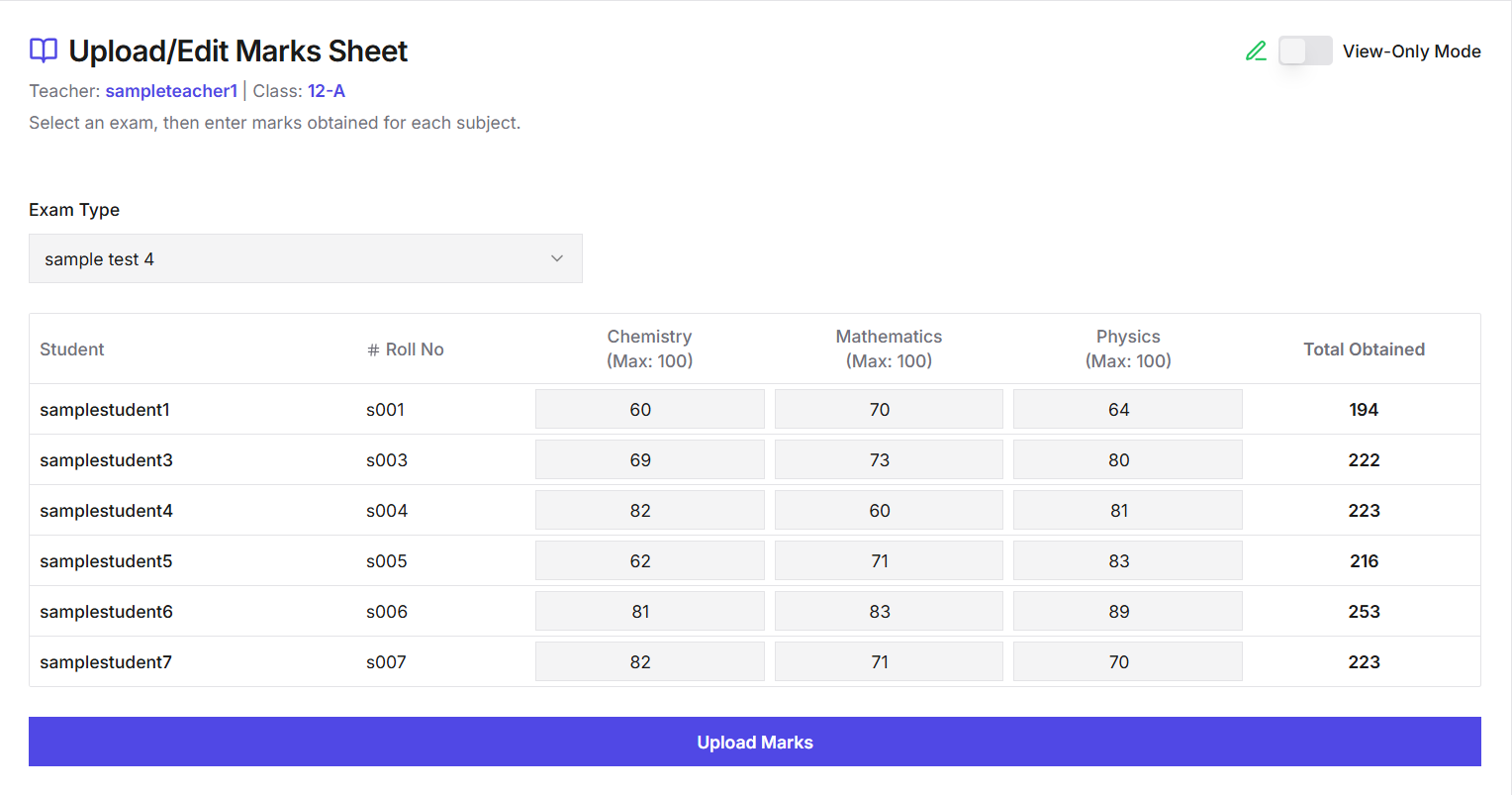Click samplestudent5's Chemistry score box
This screenshot has height=795, width=1512.
[649, 560]
